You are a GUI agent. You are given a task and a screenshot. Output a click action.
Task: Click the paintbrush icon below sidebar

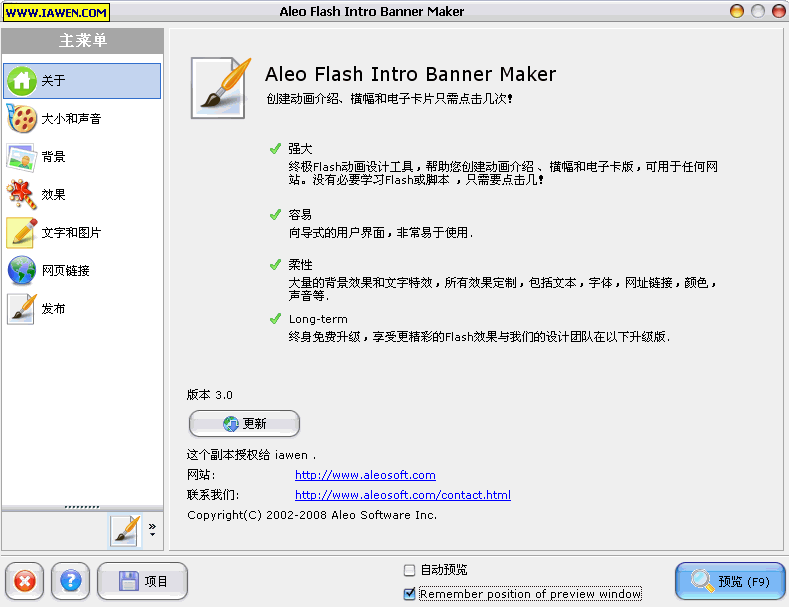click(125, 530)
